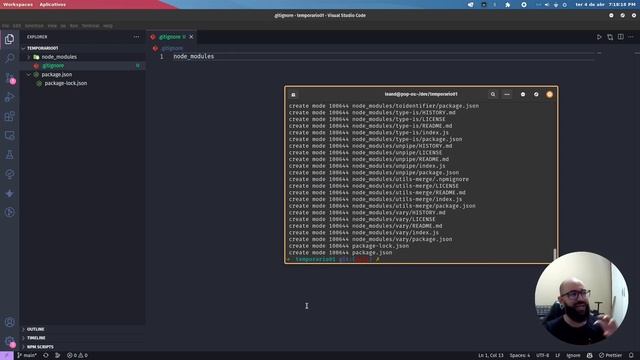640x360 pixels.
Task: Switch to the .gitignore editor tab
Action: pyautogui.click(x=171, y=37)
